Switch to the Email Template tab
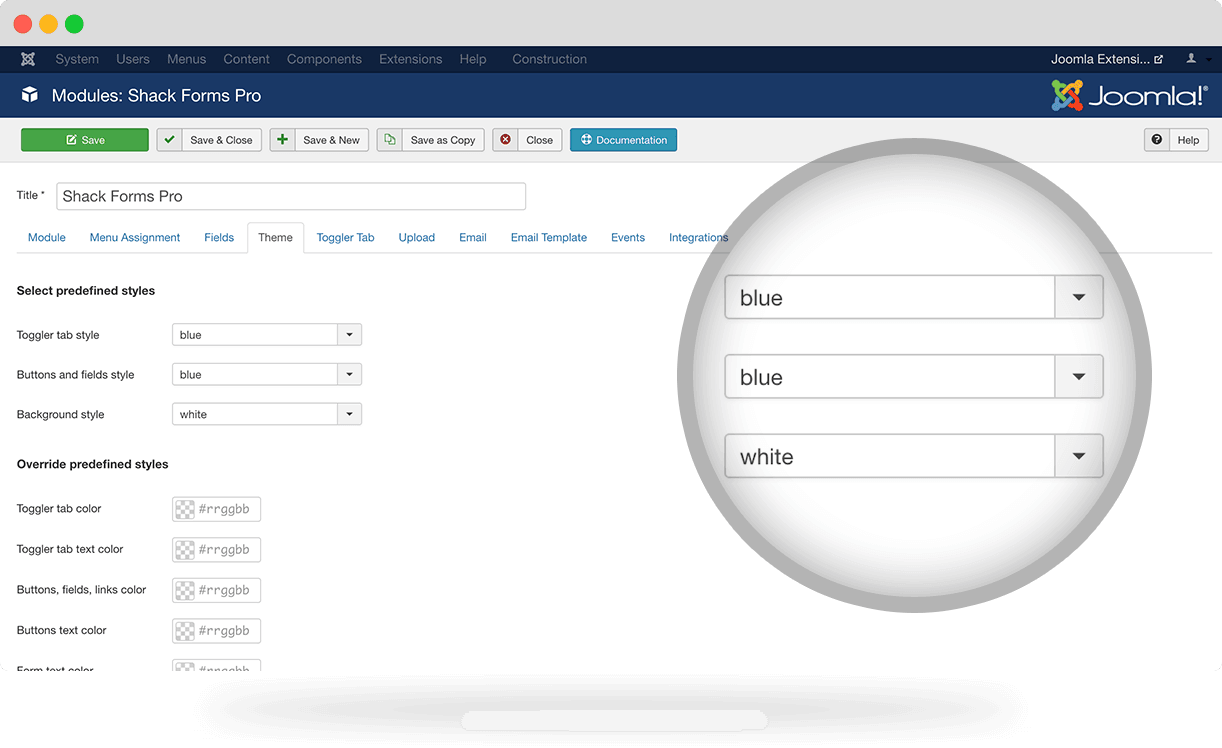Screen dimensions: 1222x748 pos(549,238)
